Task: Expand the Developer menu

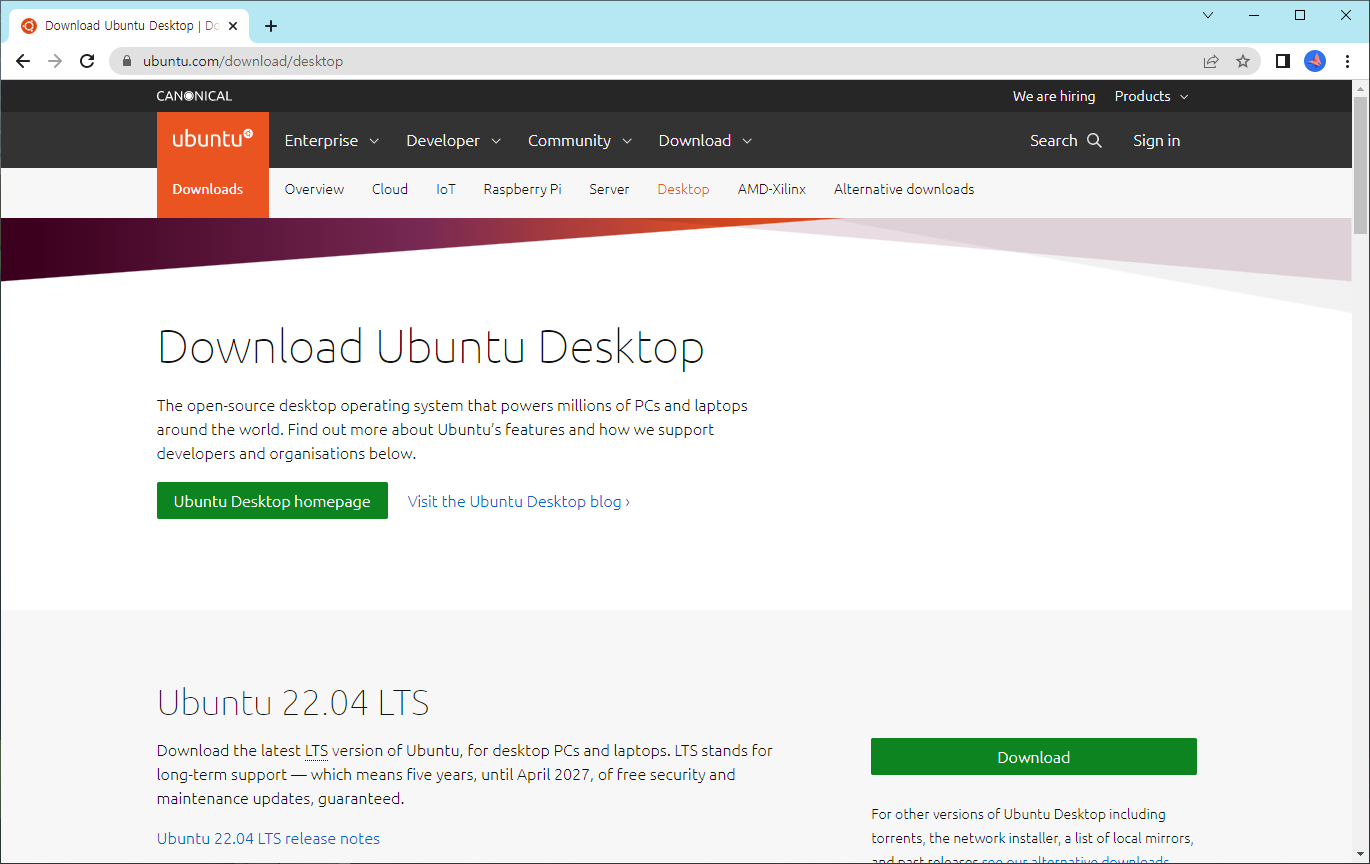Action: (x=454, y=140)
